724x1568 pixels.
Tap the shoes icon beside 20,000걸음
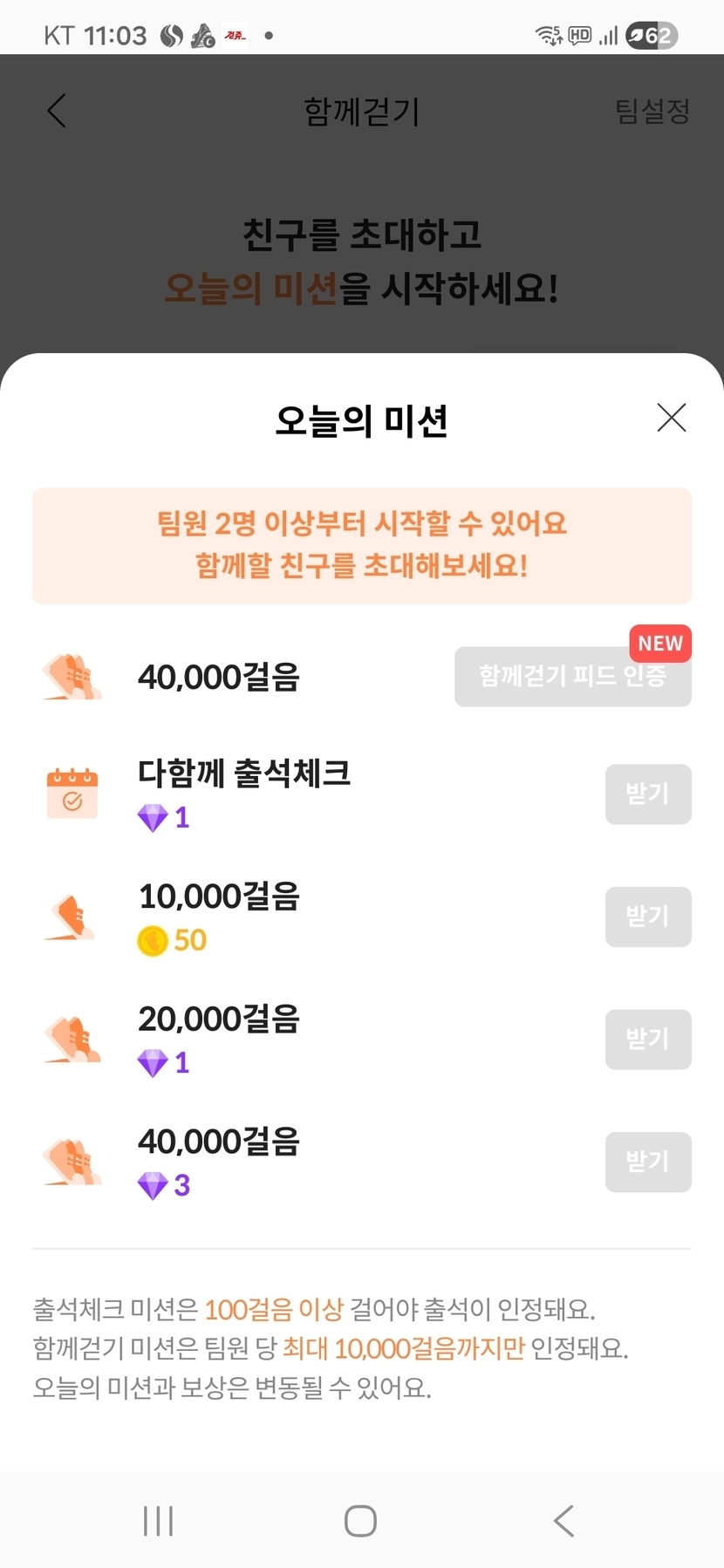[x=72, y=1040]
